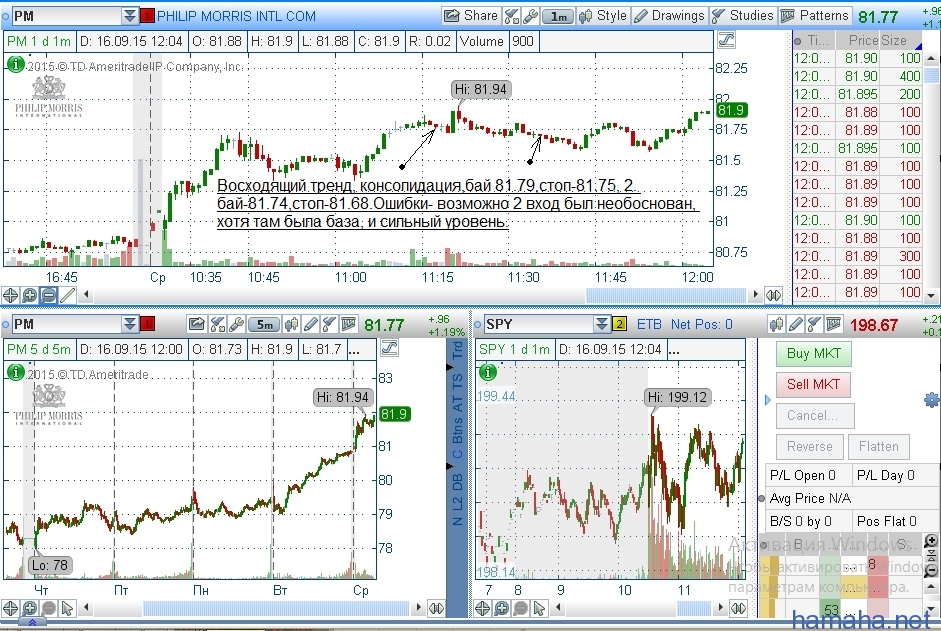Change the 1m timeframe on the main chart
941x631 pixels.
coord(558,16)
